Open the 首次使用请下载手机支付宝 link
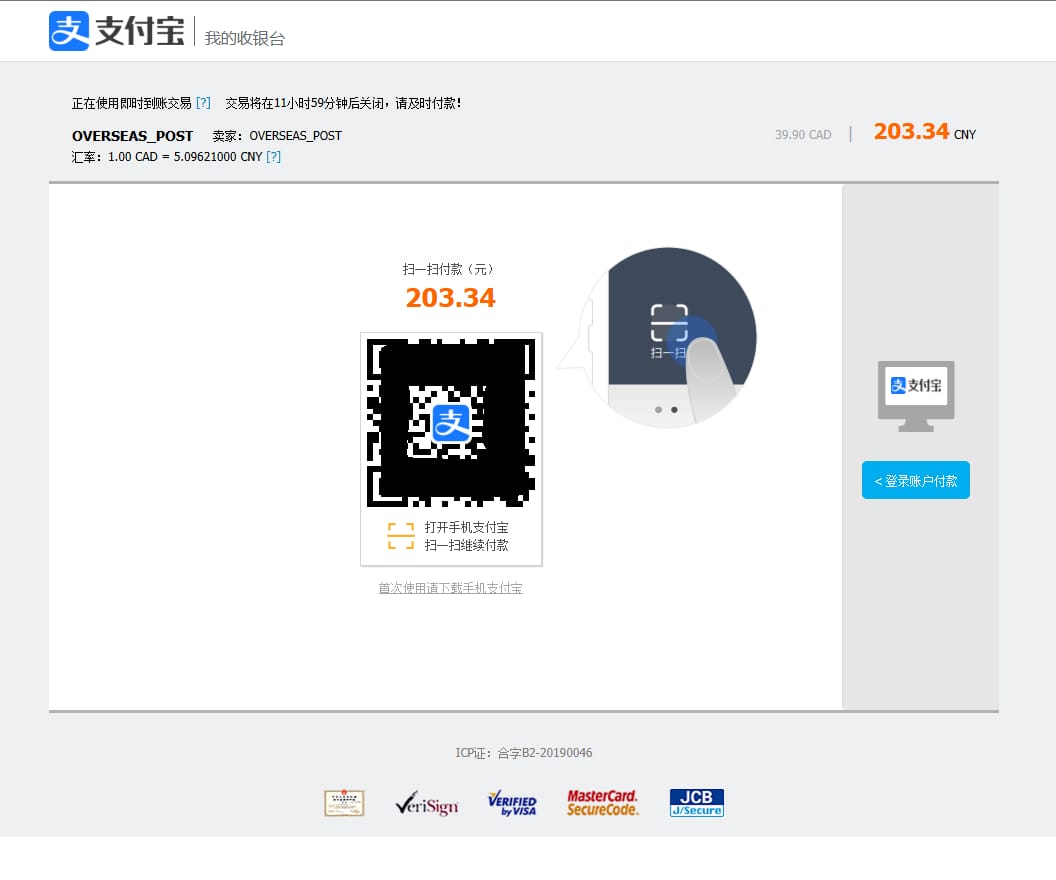This screenshot has width=1056, height=880. (450, 588)
